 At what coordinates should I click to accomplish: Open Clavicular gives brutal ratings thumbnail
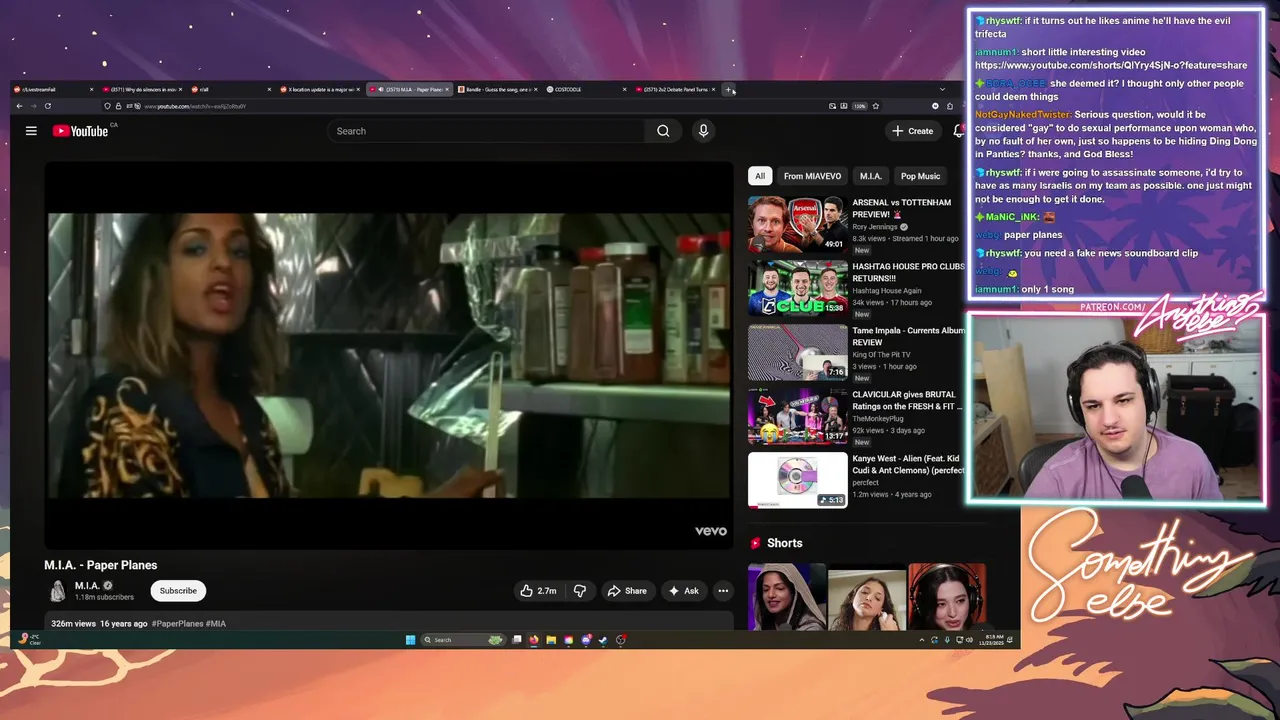[798, 416]
